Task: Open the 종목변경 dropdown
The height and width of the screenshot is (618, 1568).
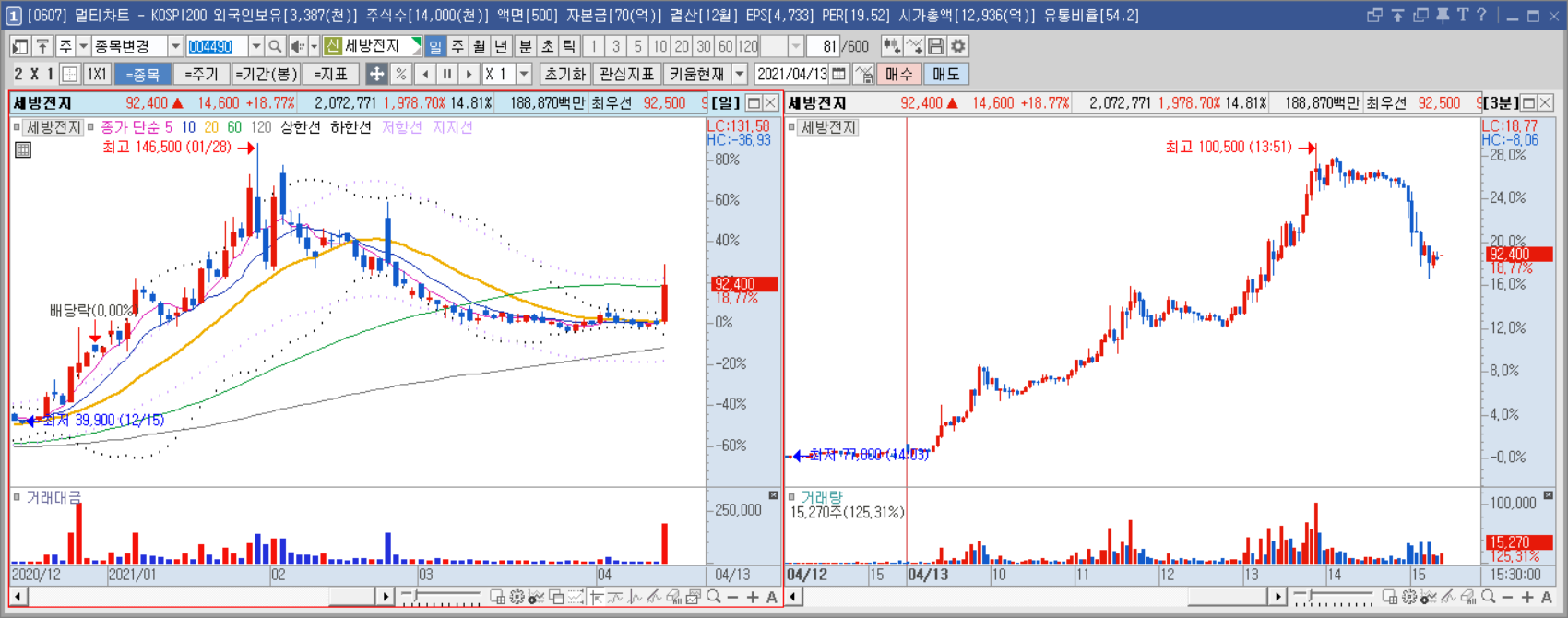Action: (175, 46)
